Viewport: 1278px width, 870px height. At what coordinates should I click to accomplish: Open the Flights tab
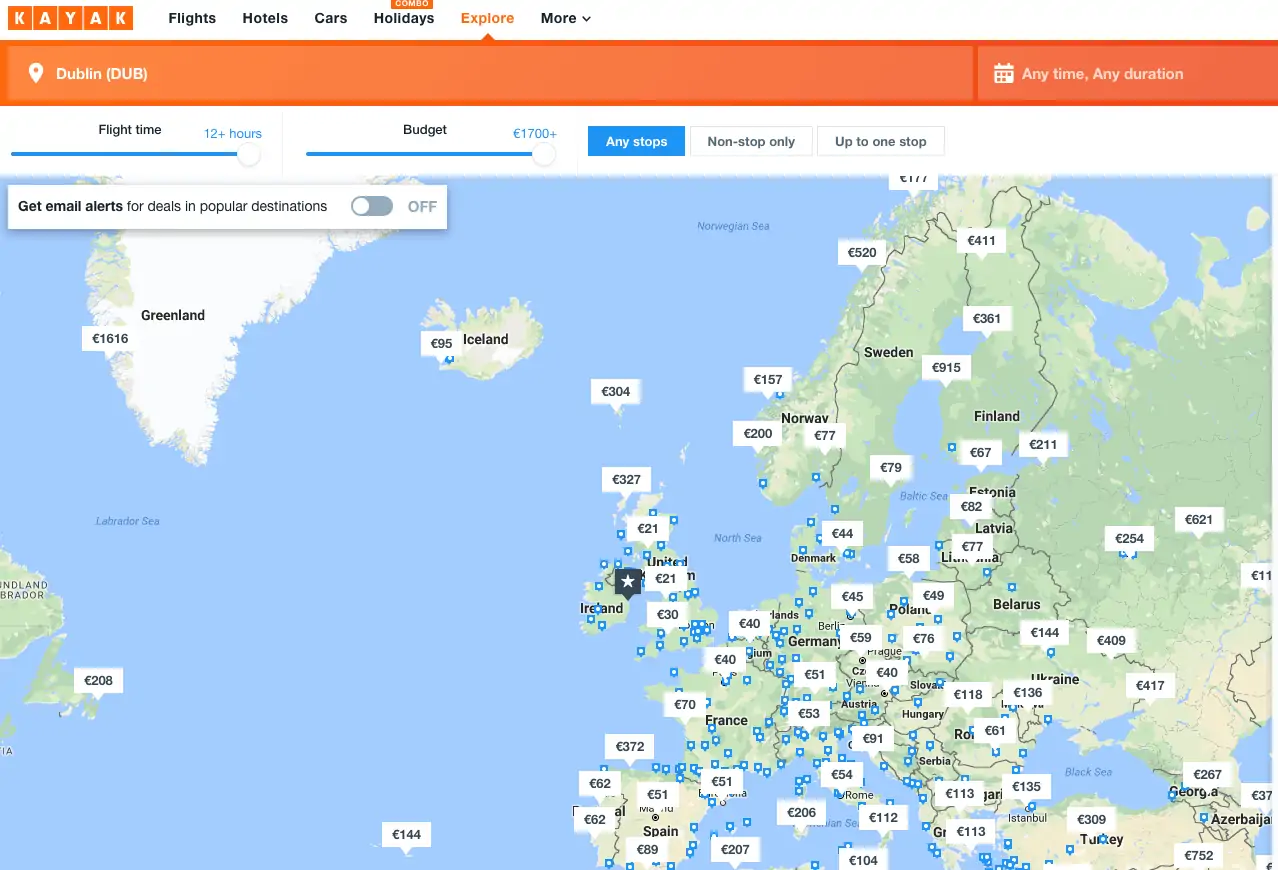[x=192, y=18]
